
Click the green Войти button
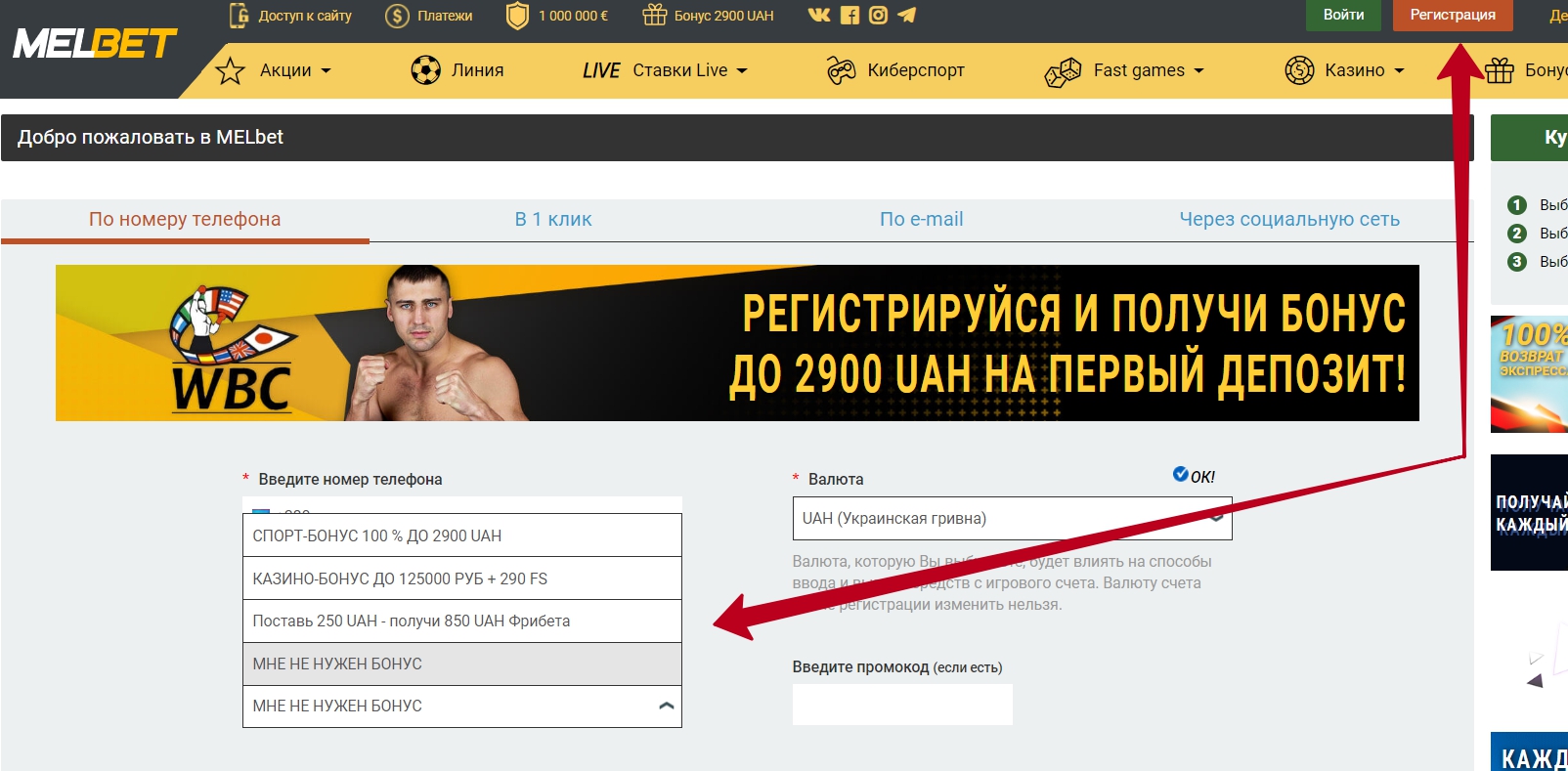(x=1343, y=15)
